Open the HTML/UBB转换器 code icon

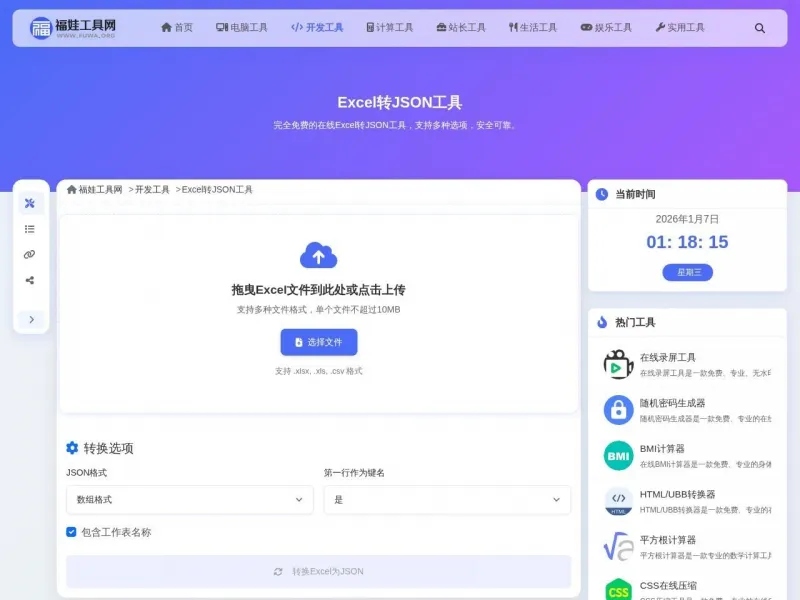(617, 500)
